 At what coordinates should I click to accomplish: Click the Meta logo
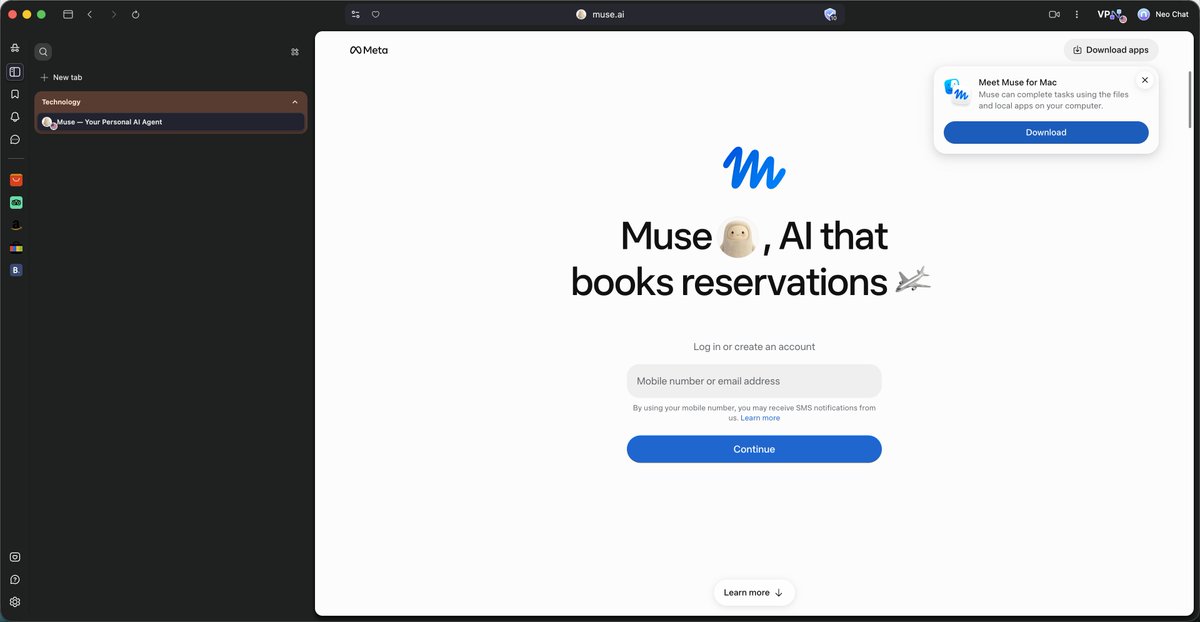coord(369,50)
